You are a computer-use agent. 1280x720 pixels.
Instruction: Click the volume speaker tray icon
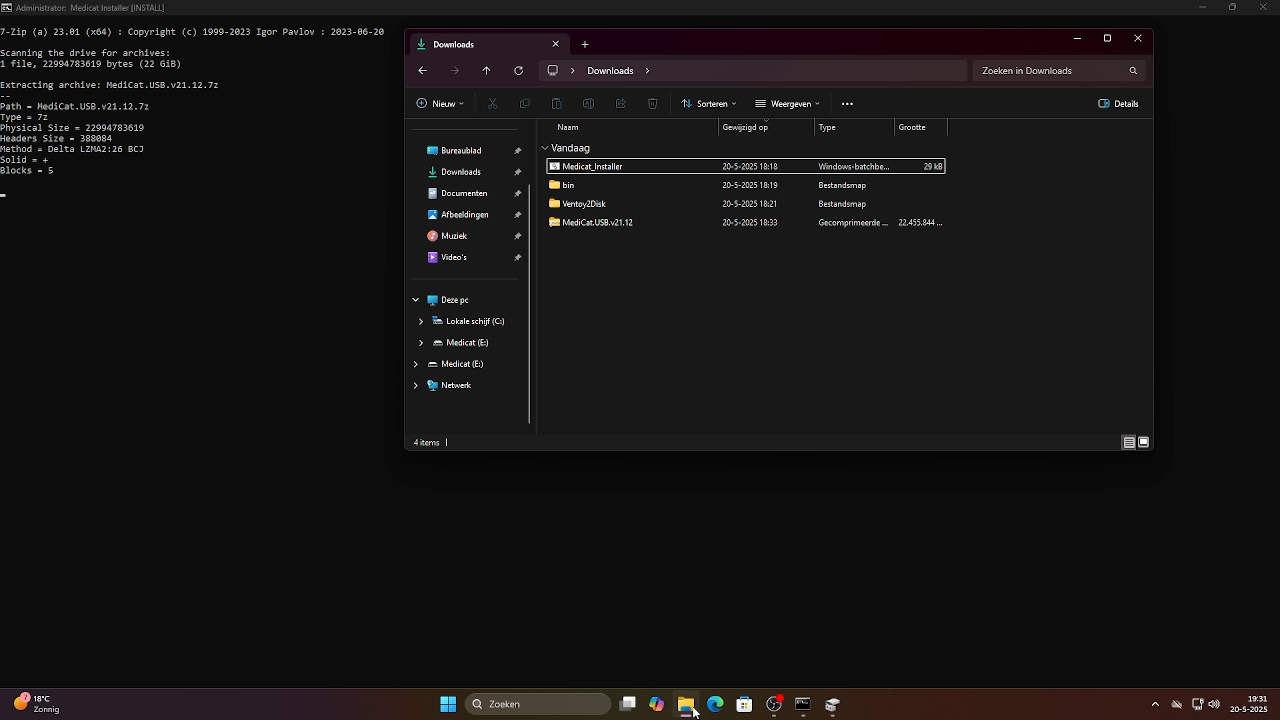click(1214, 704)
